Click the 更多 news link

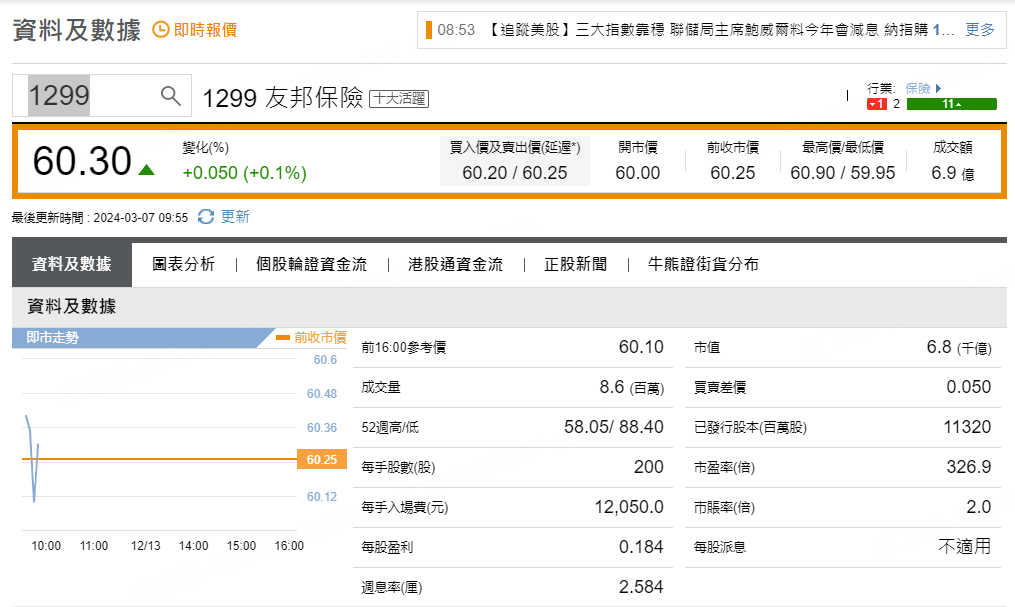pos(979,30)
